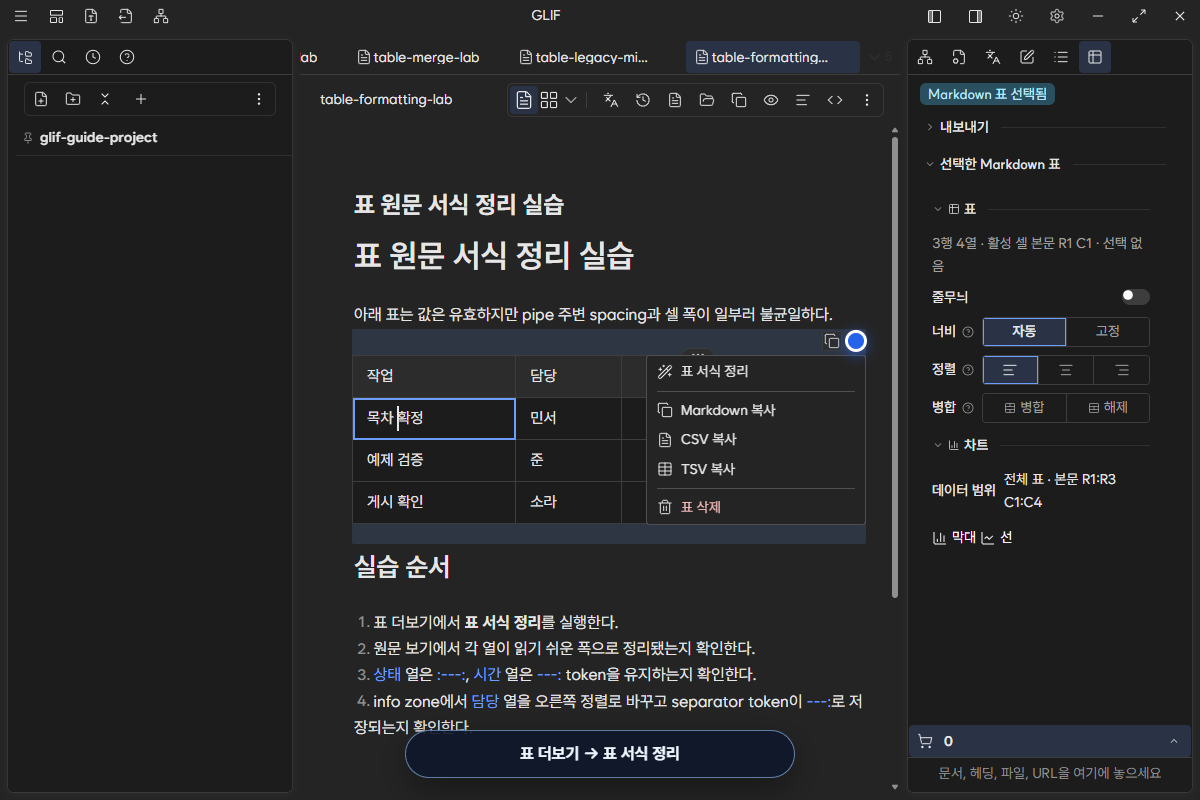Switch the light/dark theme
Image resolution: width=1200 pixels, height=800 pixels.
[1016, 16]
